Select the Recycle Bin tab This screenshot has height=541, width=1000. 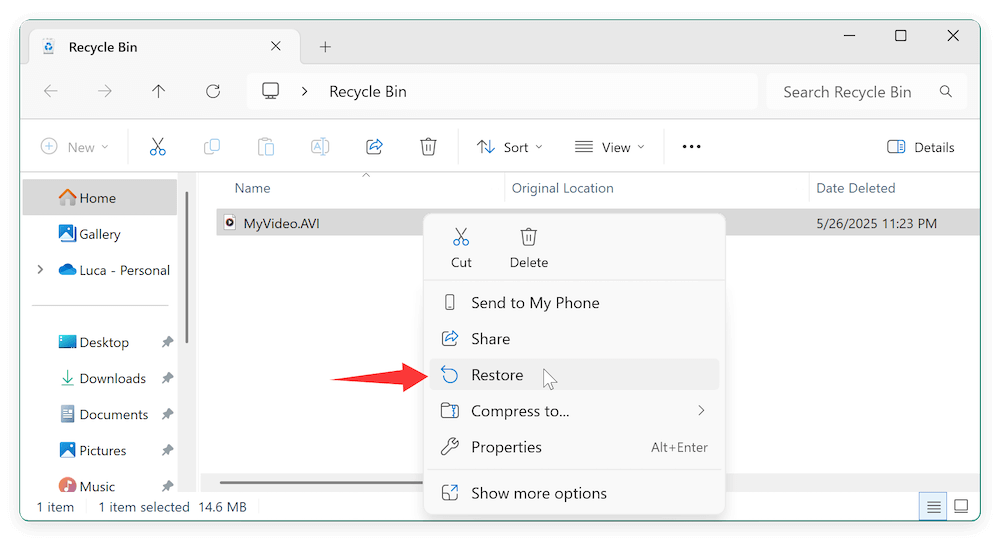[x=165, y=47]
